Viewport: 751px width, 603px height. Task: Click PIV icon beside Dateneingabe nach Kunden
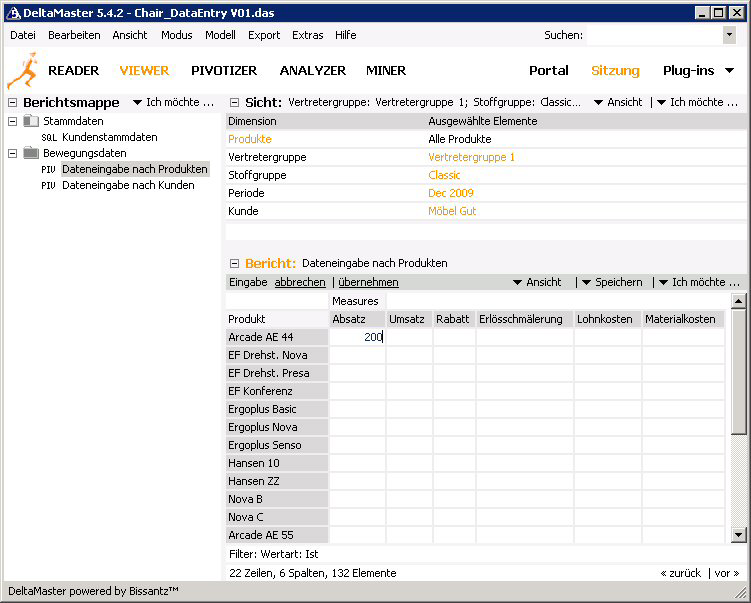point(48,185)
